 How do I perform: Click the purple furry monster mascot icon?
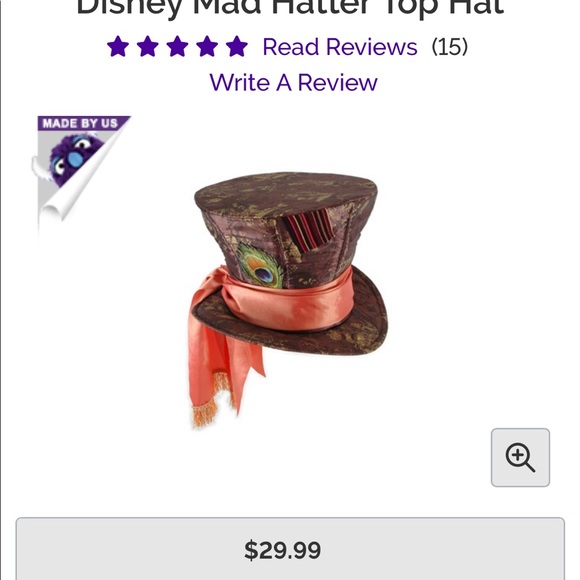75,159
